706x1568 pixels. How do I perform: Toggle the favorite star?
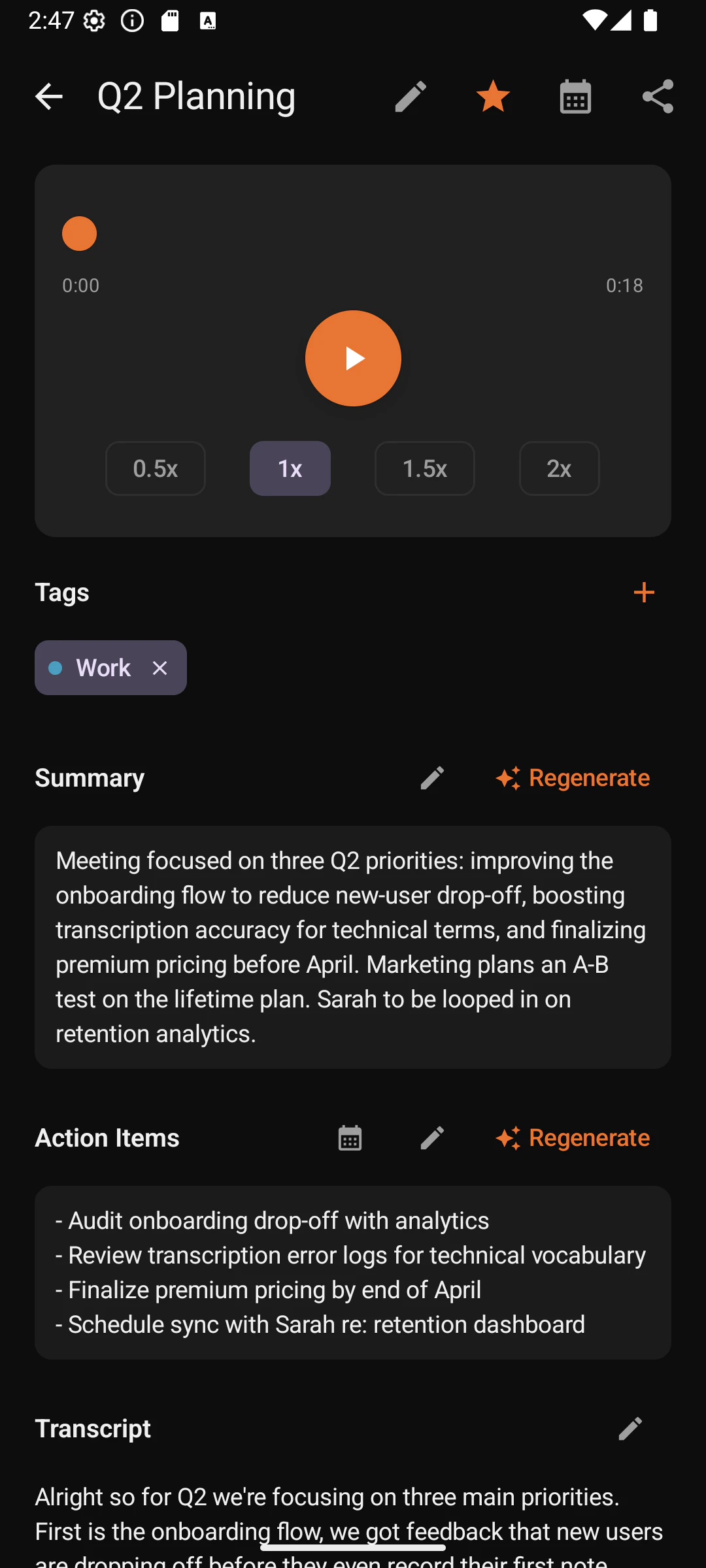pos(493,97)
